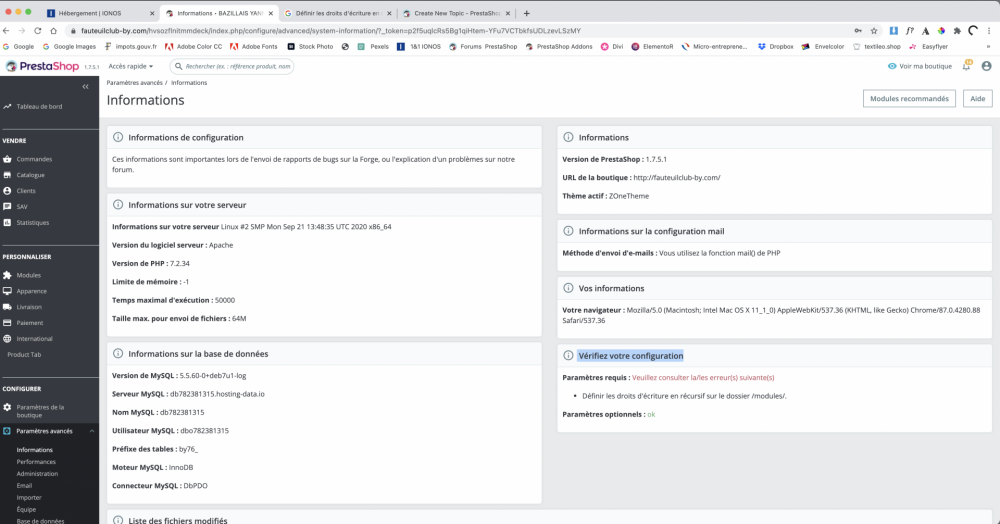Click the Modules recommandés button
This screenshot has width=1000, height=524.
coord(909,99)
